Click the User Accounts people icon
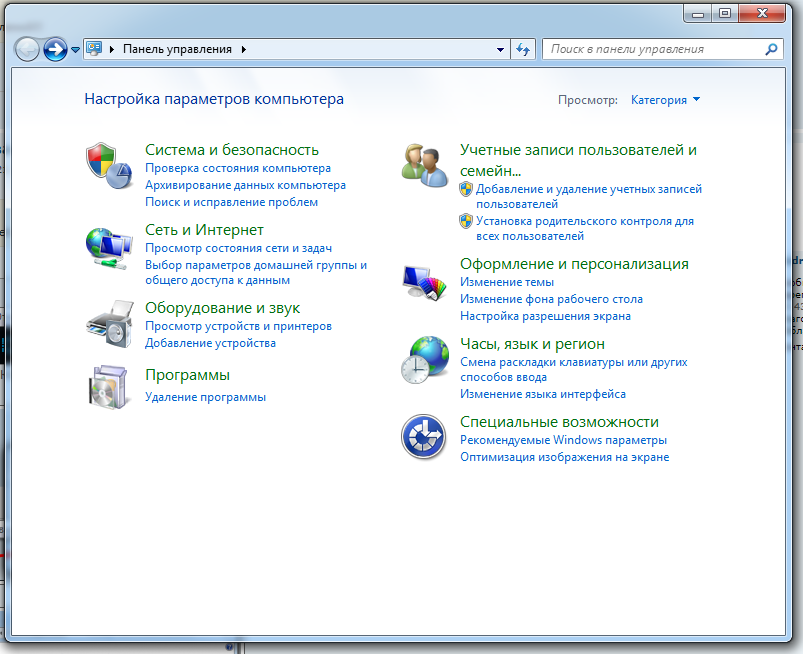This screenshot has width=803, height=654. pyautogui.click(x=425, y=165)
